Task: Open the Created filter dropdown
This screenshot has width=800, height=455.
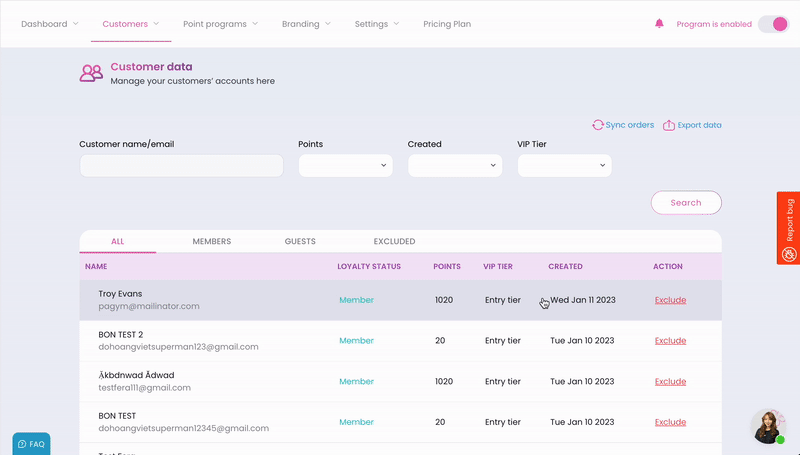Action: (455, 166)
